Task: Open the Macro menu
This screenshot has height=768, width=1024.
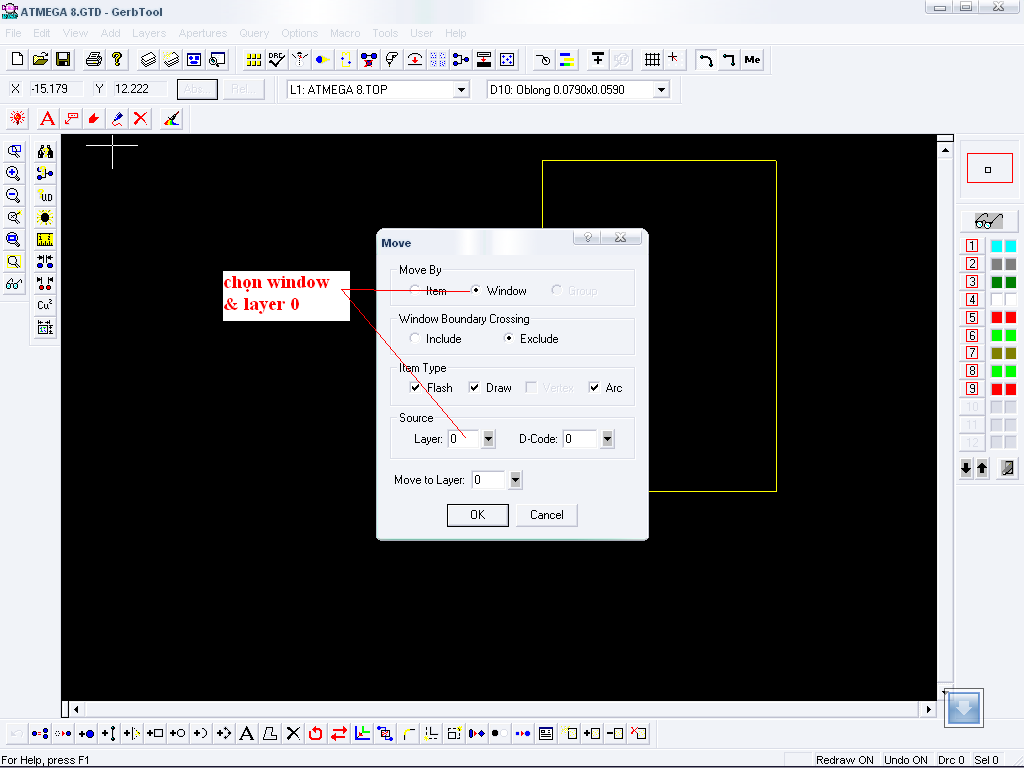Action: (x=345, y=33)
